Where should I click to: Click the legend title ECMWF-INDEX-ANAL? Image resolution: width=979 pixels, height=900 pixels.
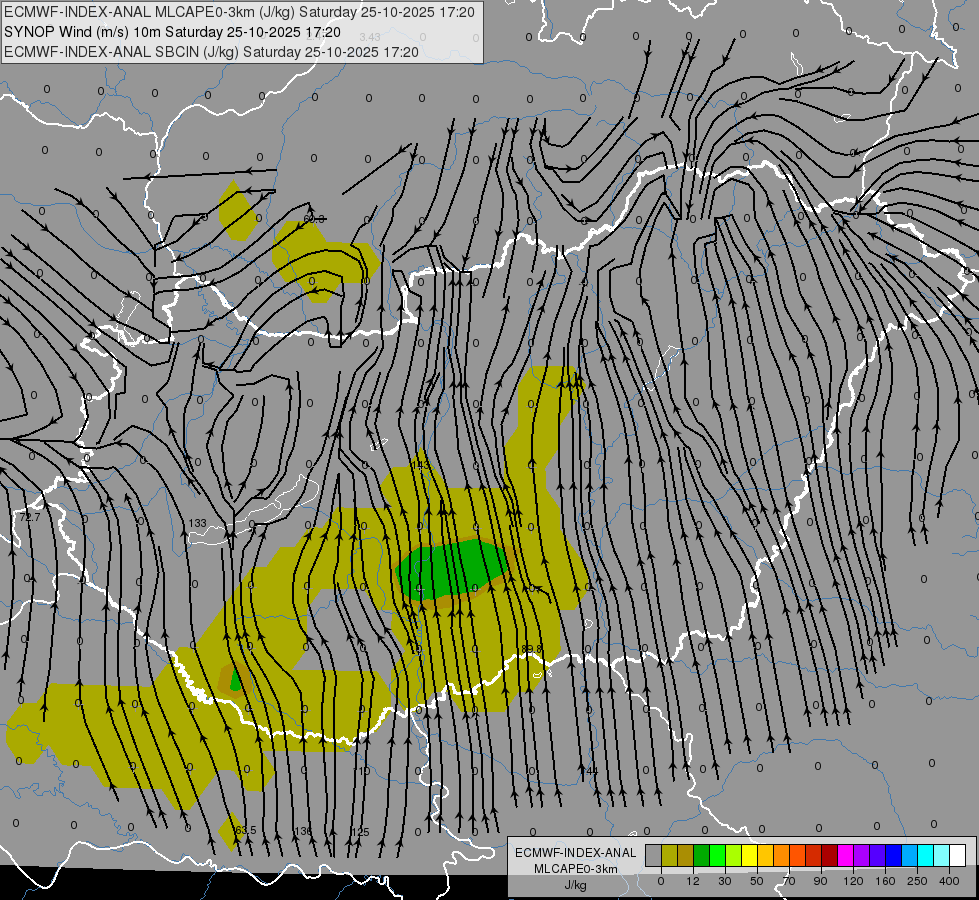tap(576, 853)
